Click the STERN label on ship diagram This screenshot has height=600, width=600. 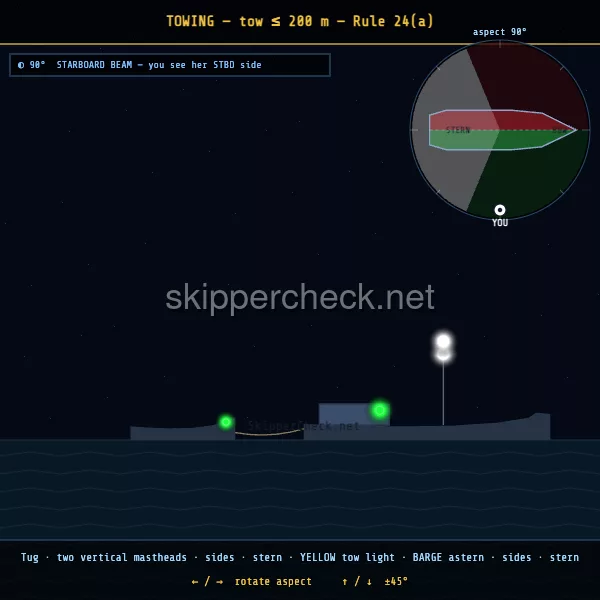(458, 130)
